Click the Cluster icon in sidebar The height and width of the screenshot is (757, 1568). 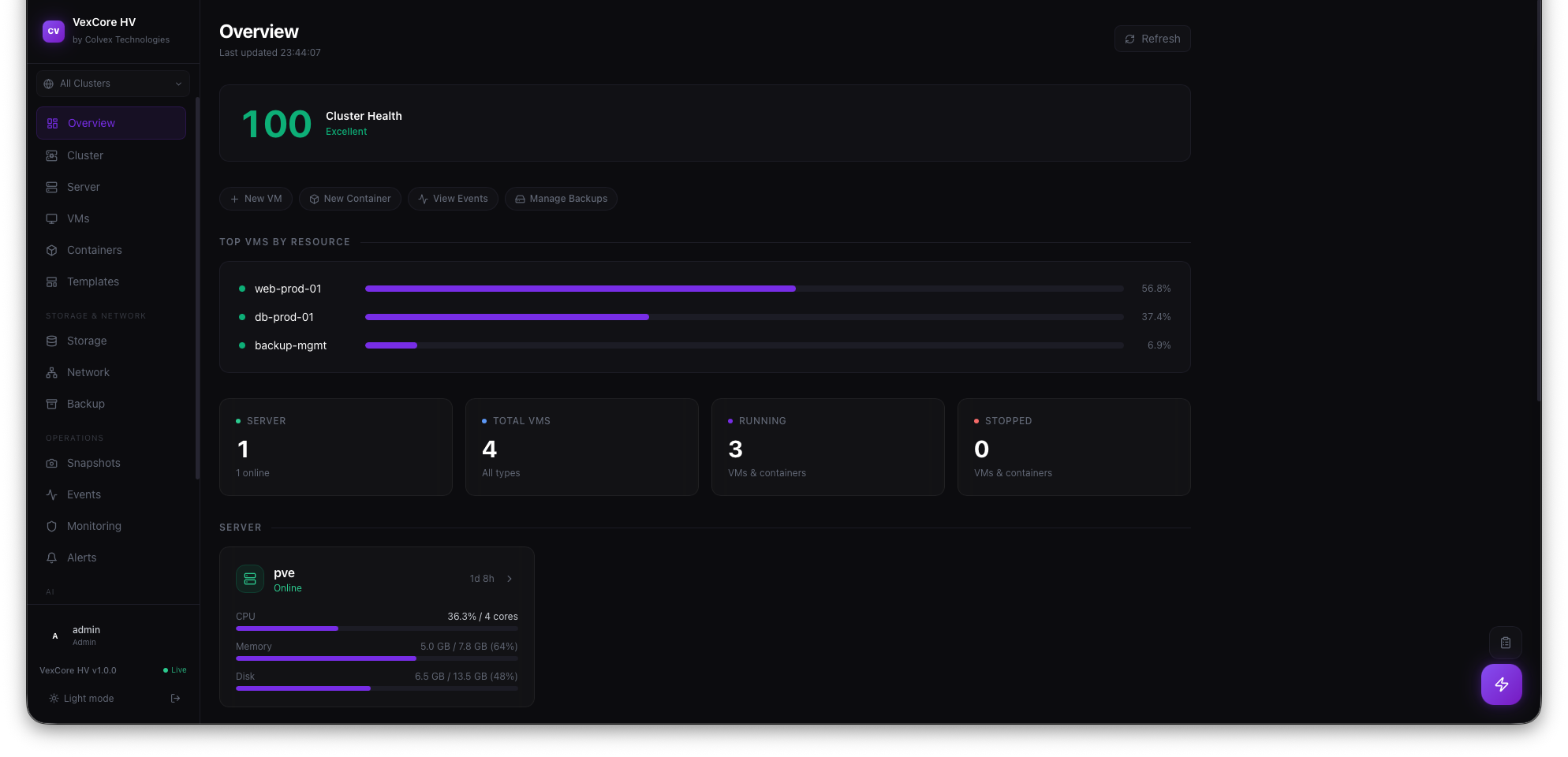51,155
